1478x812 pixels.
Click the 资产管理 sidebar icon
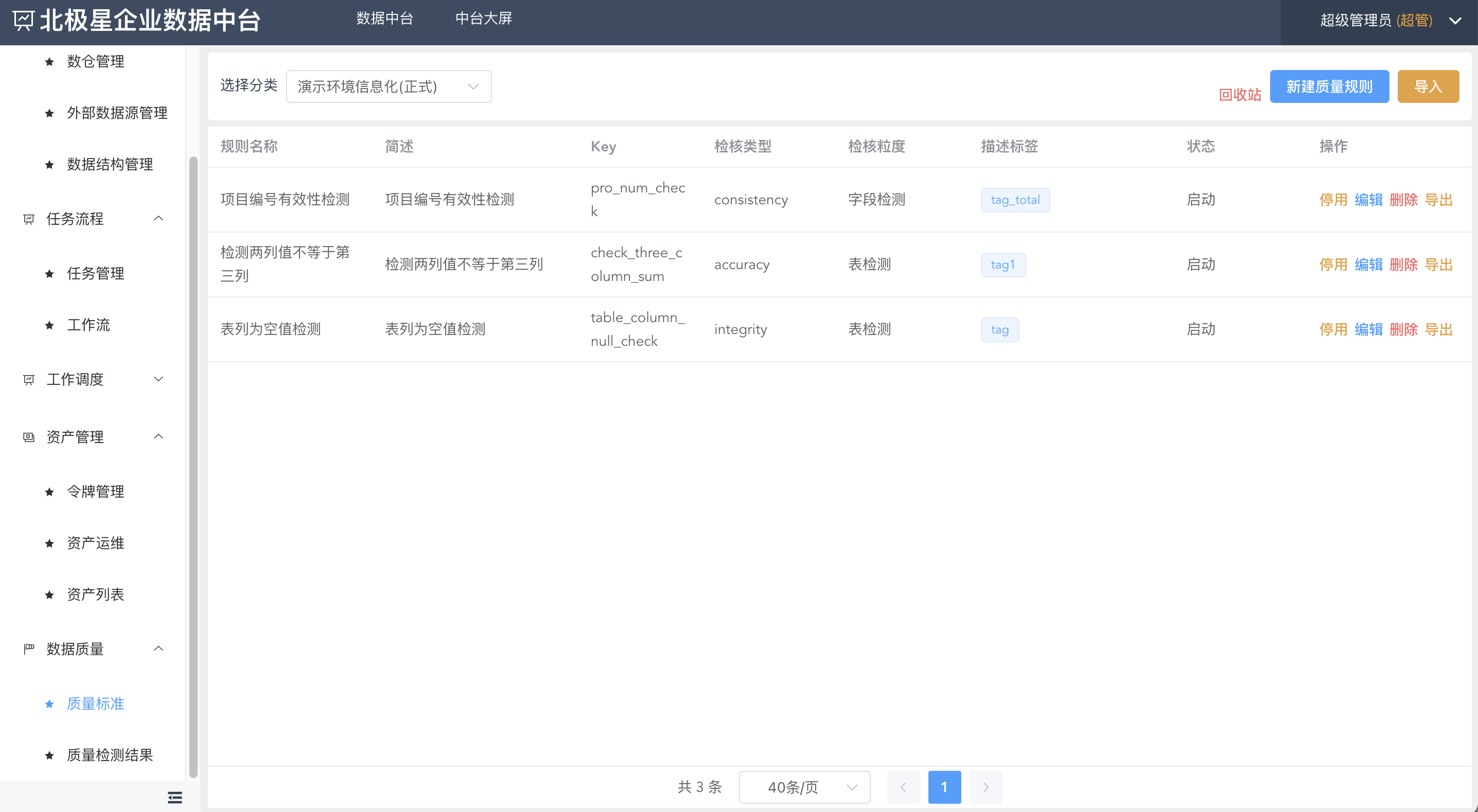(x=28, y=437)
